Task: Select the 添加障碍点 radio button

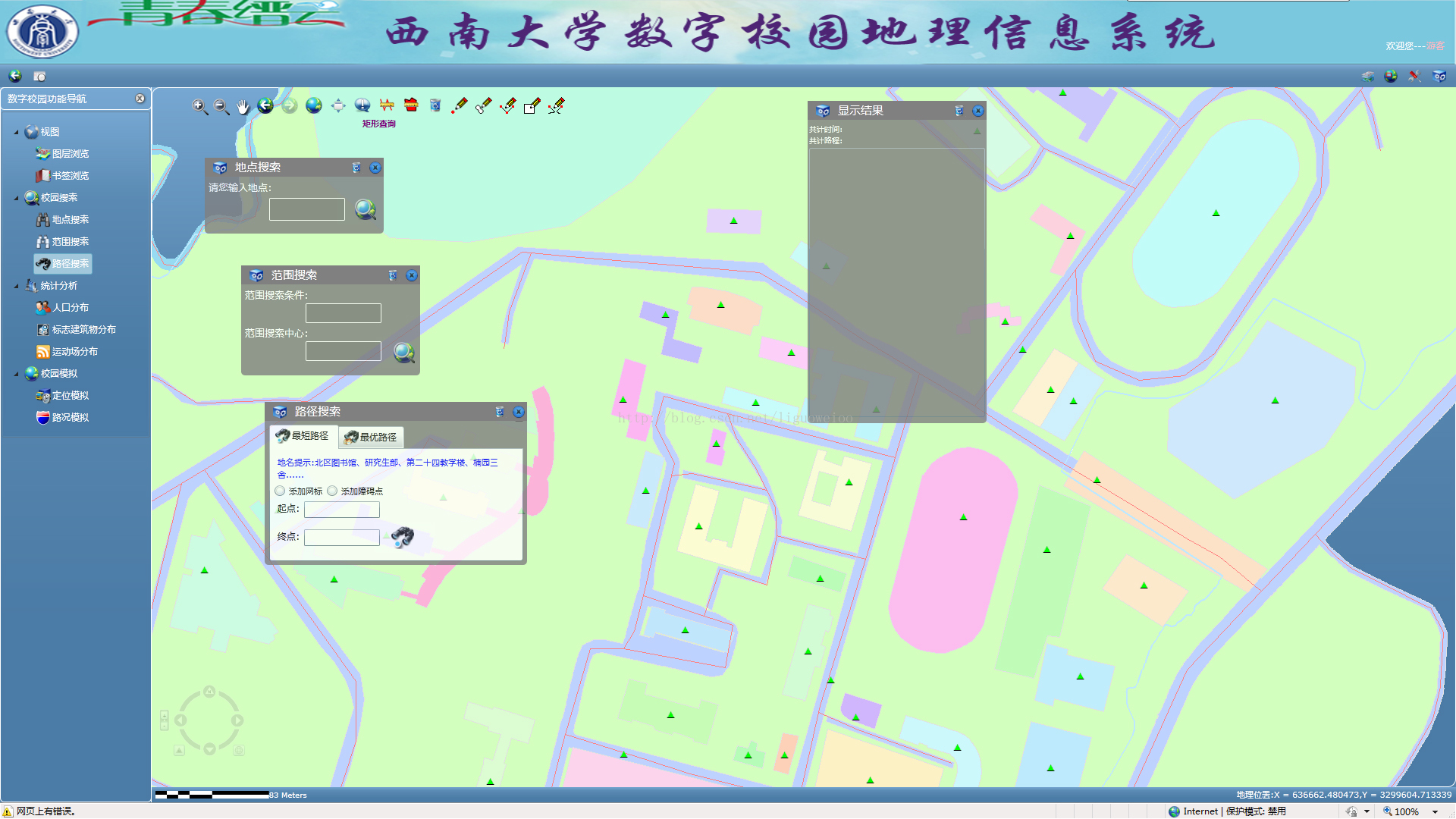Action: (332, 491)
